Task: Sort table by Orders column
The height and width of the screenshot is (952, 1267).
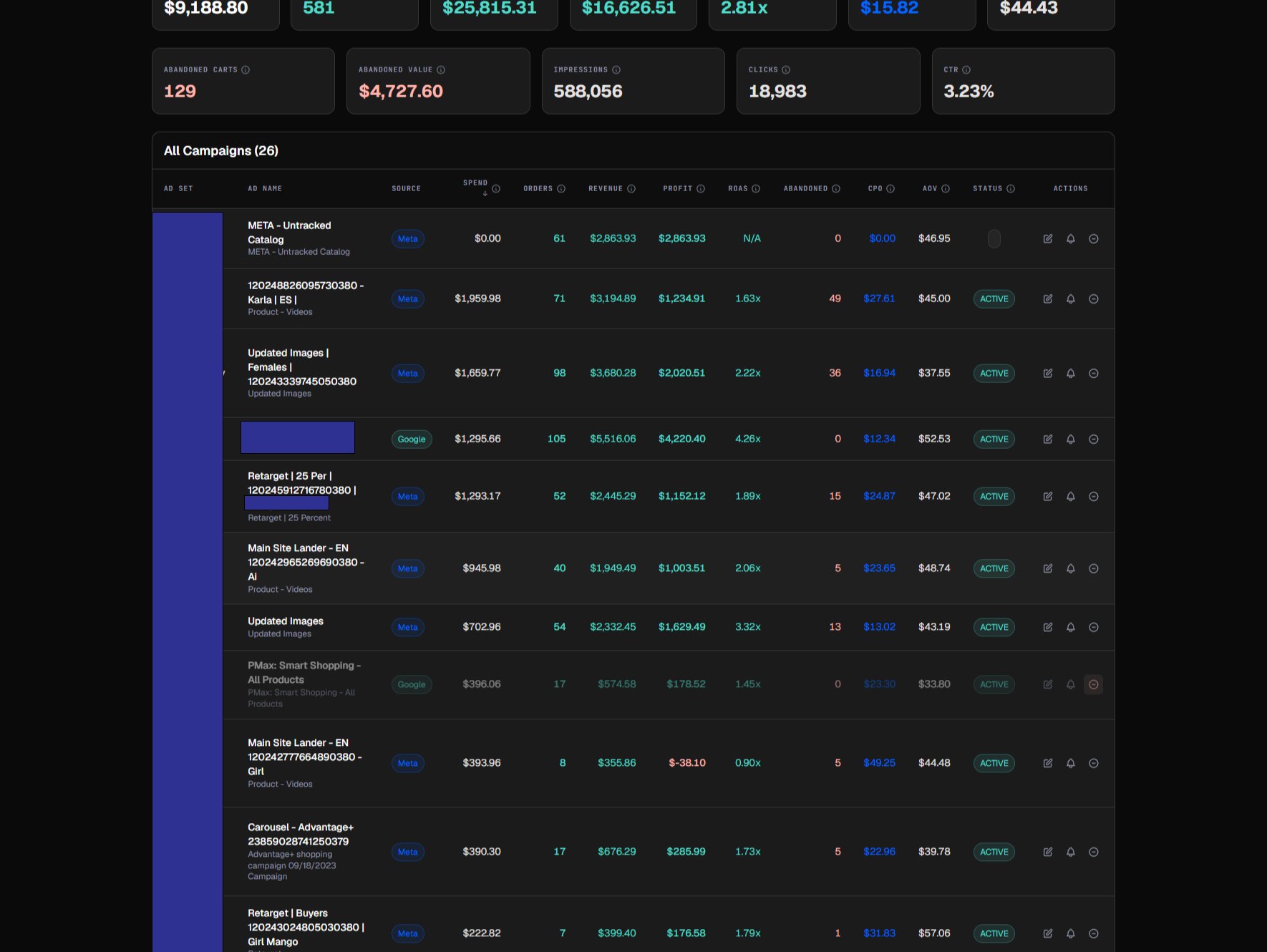Action: pyautogui.click(x=538, y=189)
